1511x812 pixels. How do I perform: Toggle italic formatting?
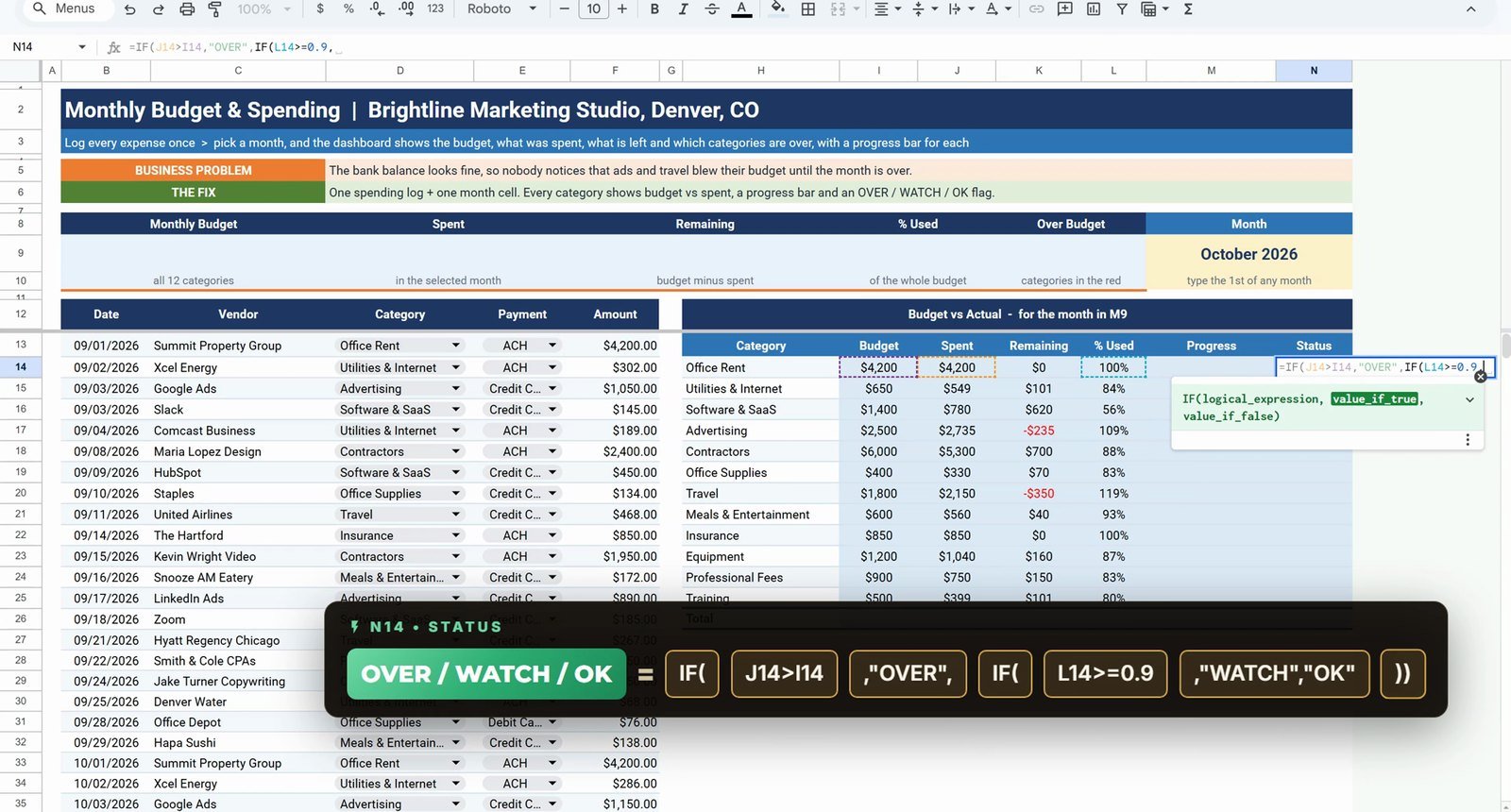(683, 8)
